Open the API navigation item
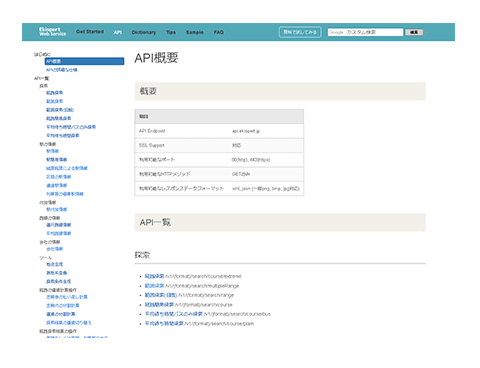 118,32
